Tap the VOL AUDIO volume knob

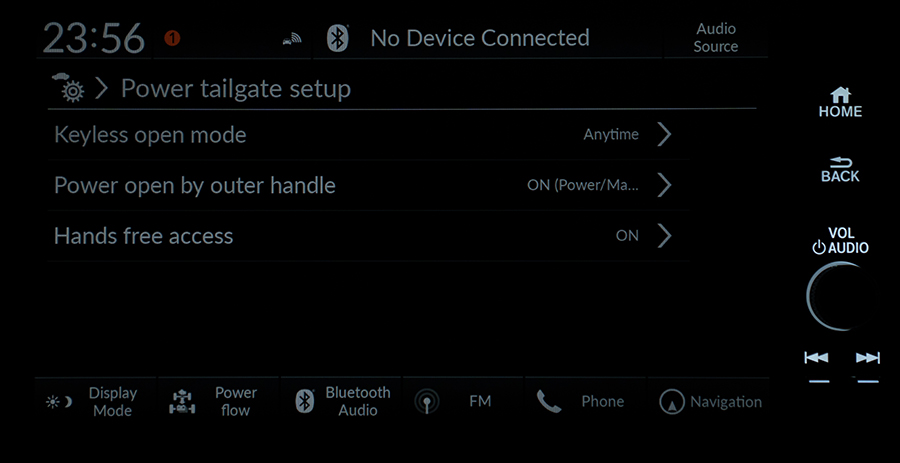(839, 297)
